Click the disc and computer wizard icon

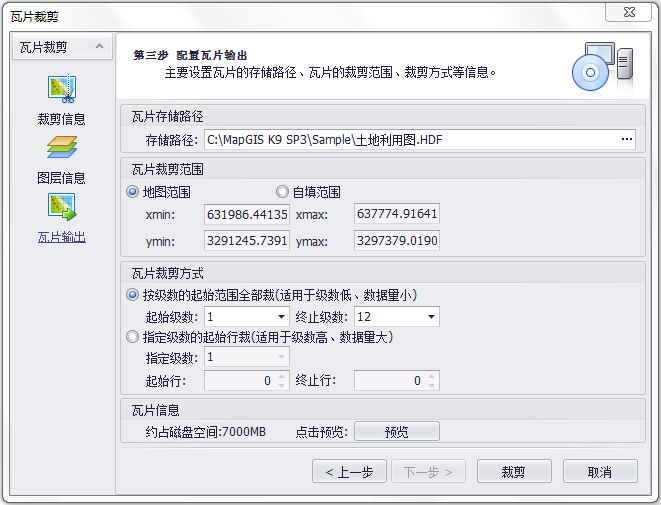(602, 66)
